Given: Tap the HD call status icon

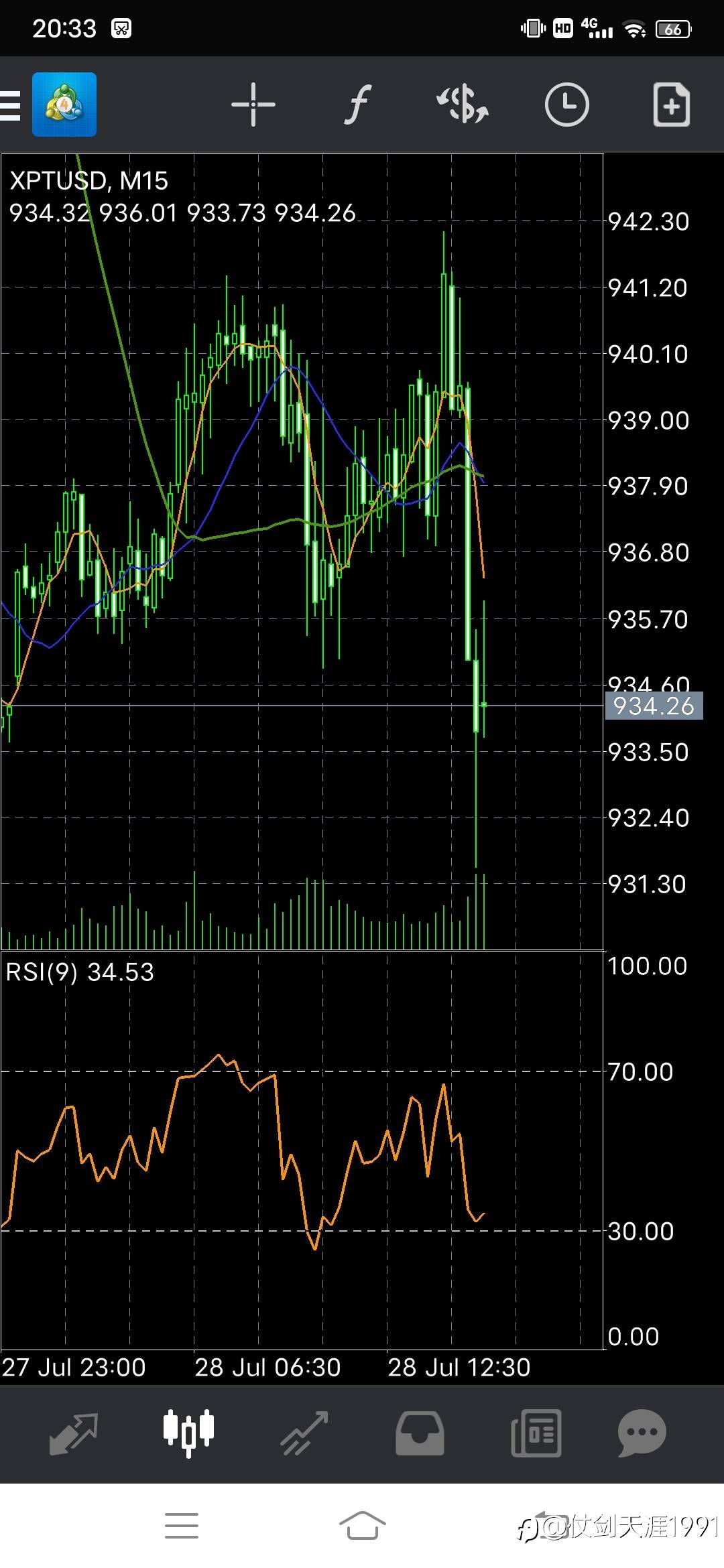Looking at the screenshot, I should click(x=563, y=28).
